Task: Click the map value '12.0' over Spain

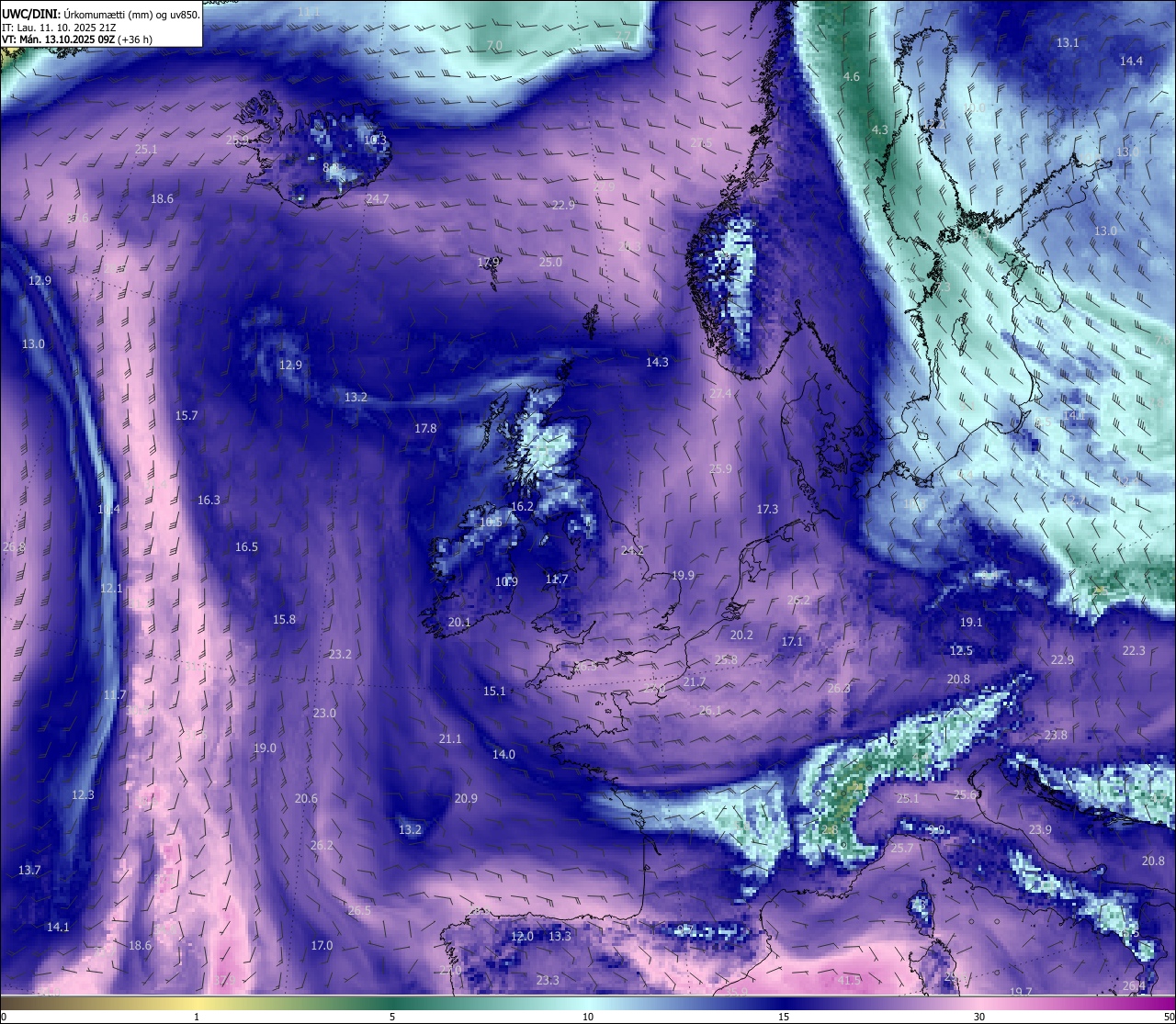Action: pos(522,936)
